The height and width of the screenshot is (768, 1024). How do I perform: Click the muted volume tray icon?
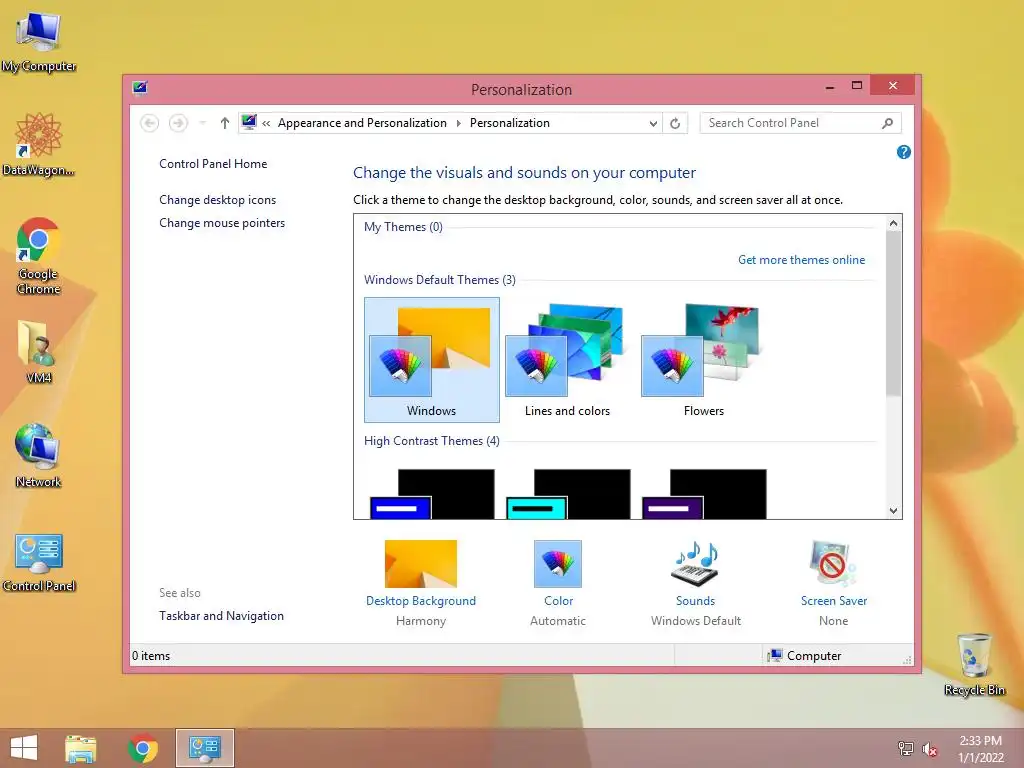click(x=929, y=749)
